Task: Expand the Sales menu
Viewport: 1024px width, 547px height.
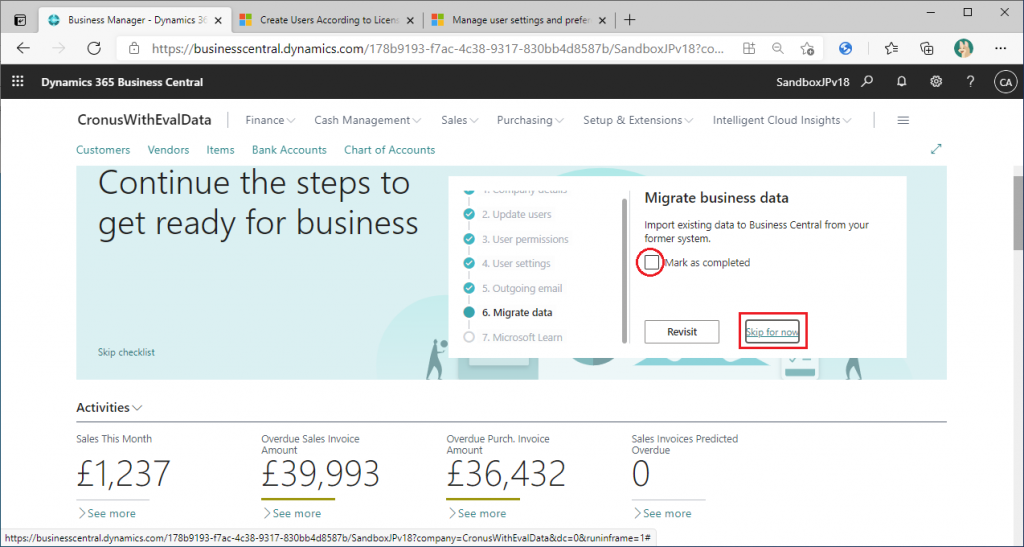Action: pyautogui.click(x=460, y=120)
